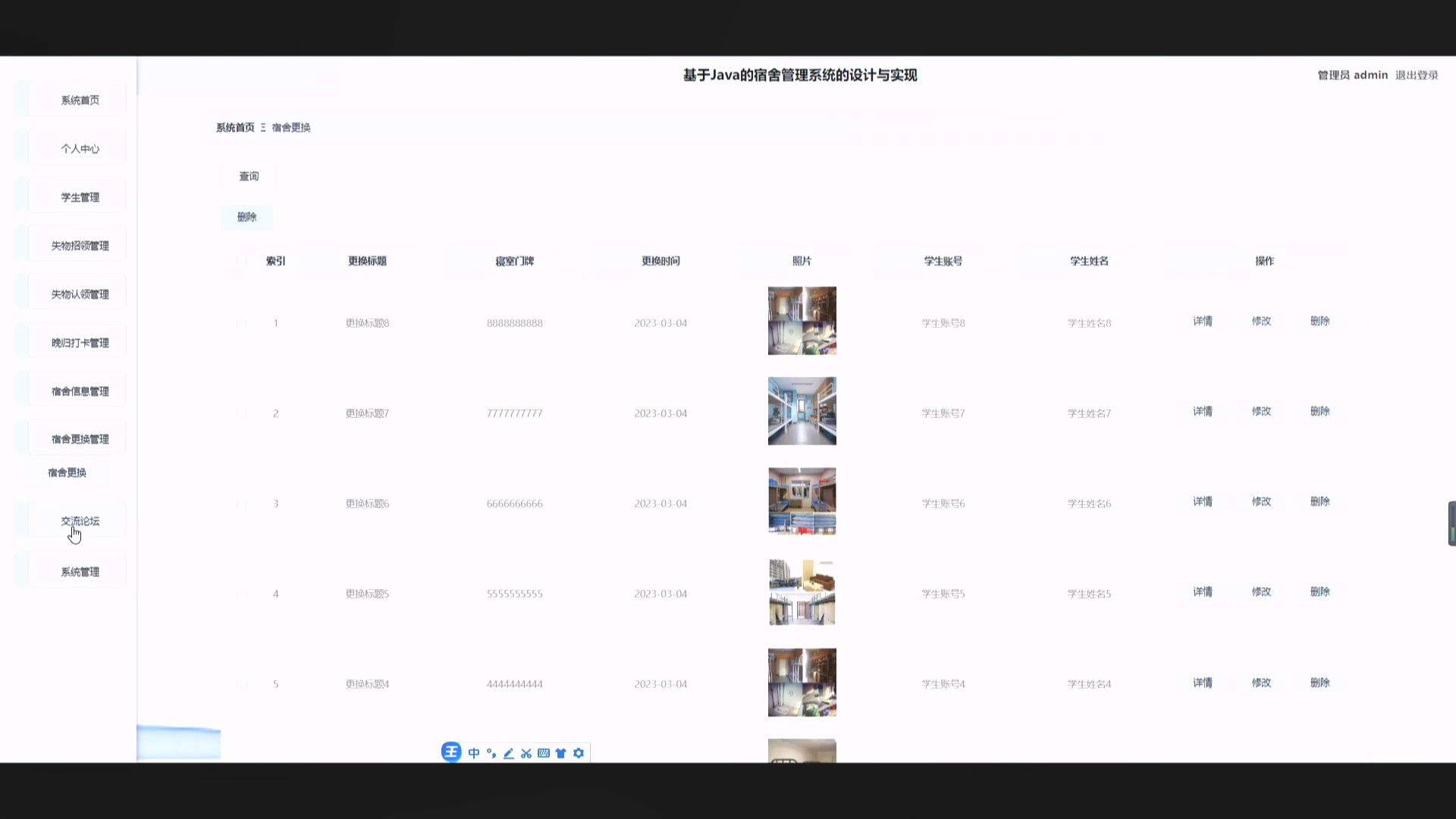
Task: Toggle punctuation mode icon on input toolbar
Action: (491, 752)
